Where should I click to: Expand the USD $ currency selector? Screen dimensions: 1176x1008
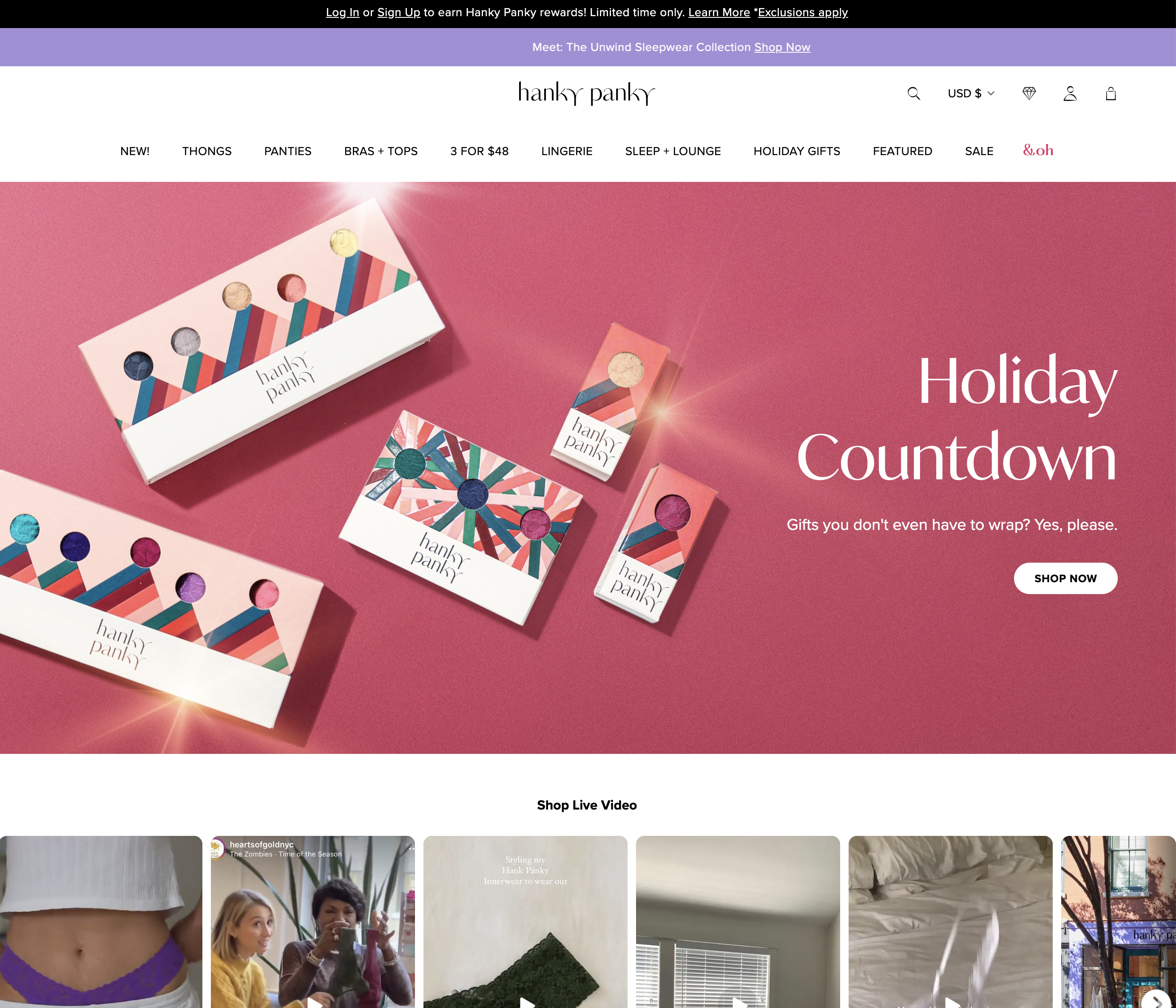971,93
